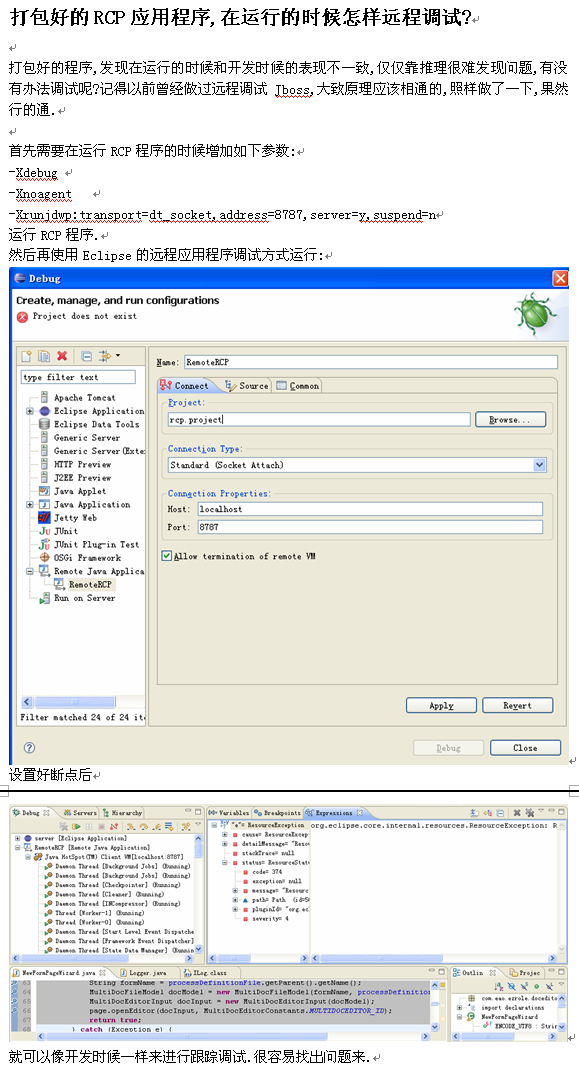Switch to the Common tab
Image resolution: width=579 pixels, height=1072 pixels.
297,386
